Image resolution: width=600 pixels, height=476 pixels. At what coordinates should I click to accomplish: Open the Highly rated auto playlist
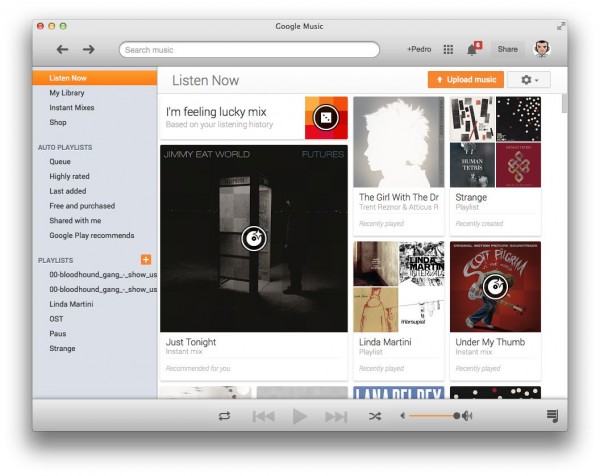click(x=69, y=176)
